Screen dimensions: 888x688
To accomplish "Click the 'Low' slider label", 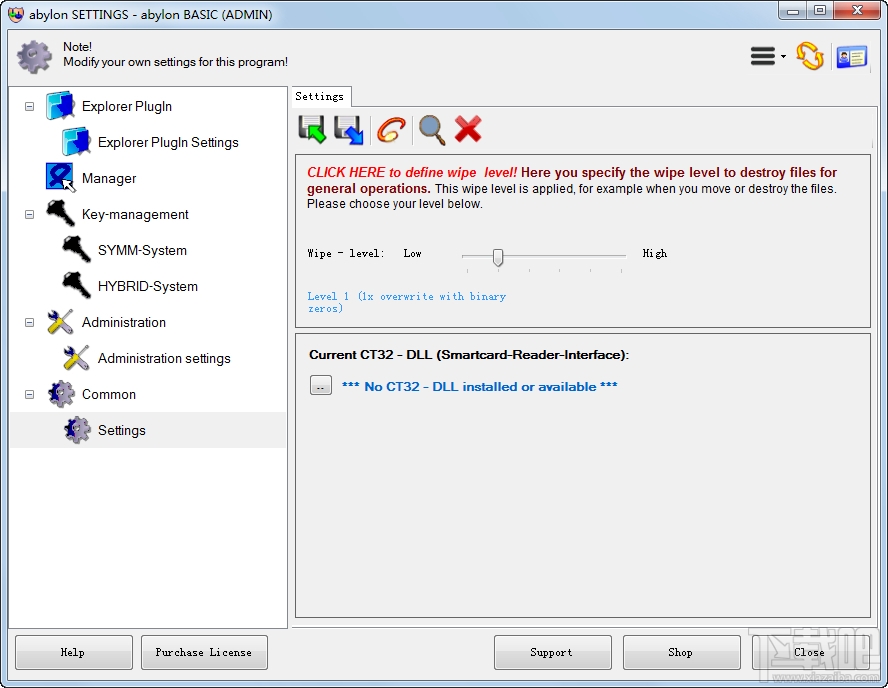I will tap(412, 253).
